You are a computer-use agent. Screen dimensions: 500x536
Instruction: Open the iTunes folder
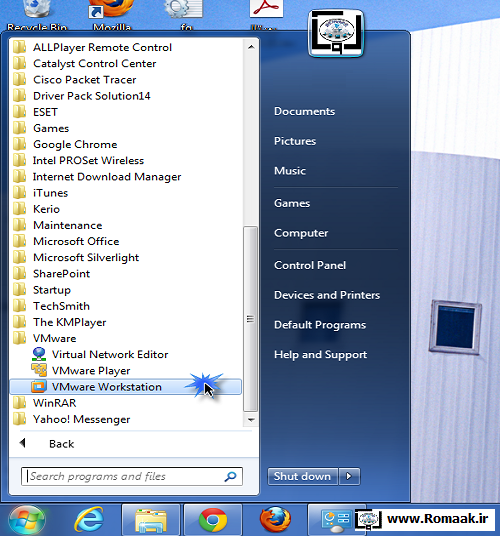[50, 193]
